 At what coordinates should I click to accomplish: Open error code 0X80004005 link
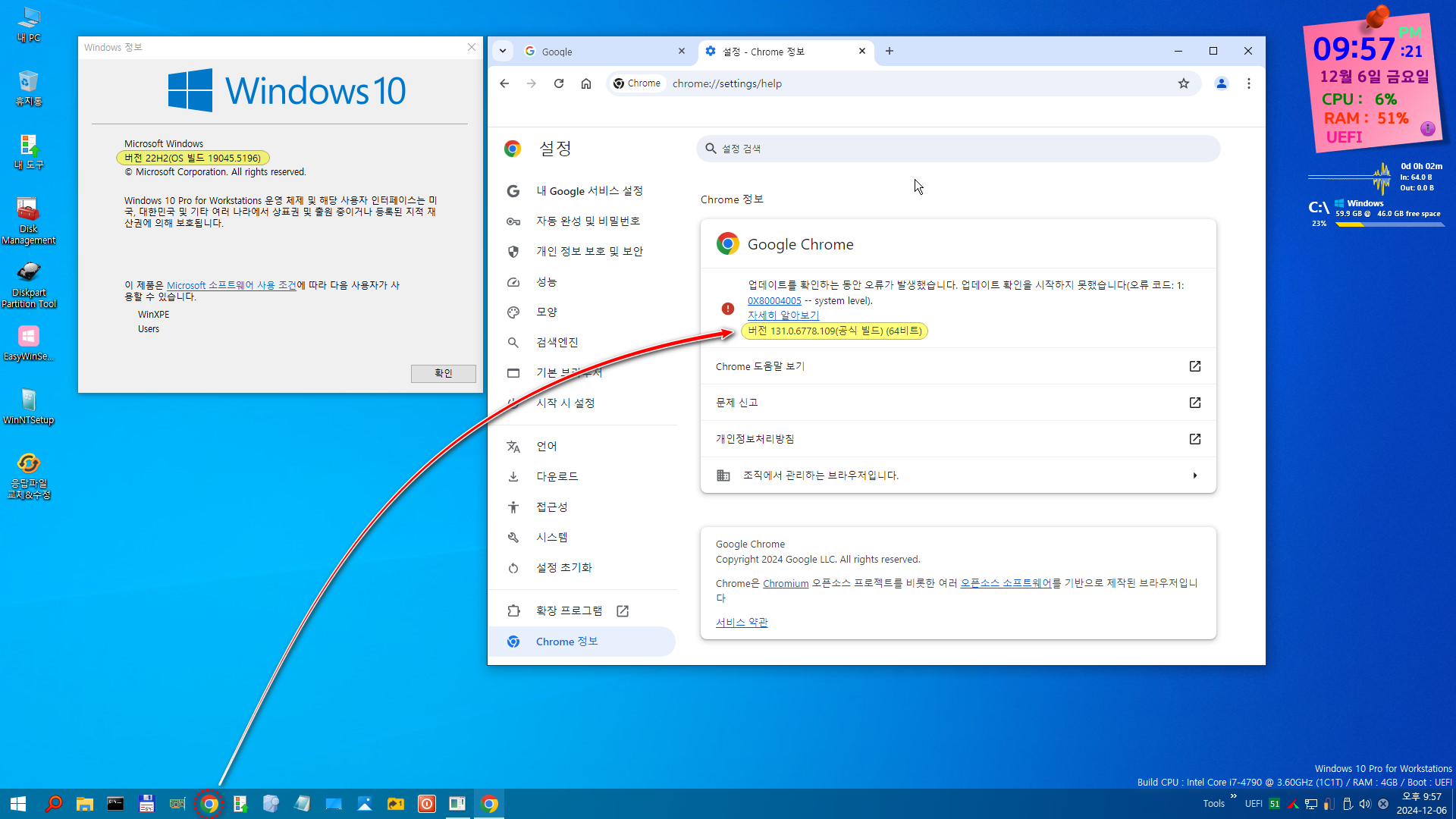[774, 300]
